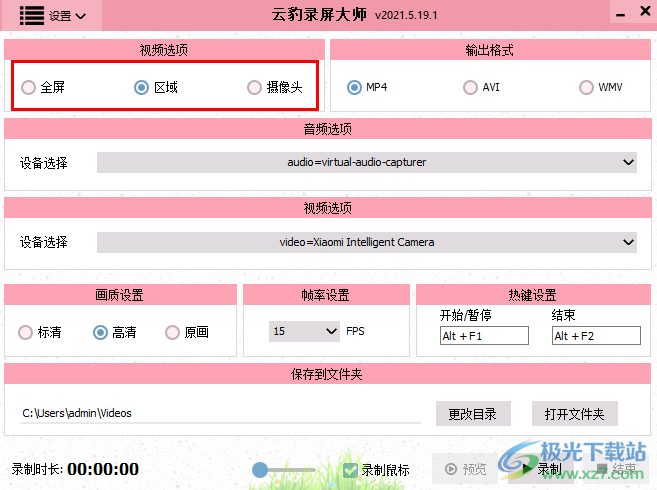Screen dimensions: 657x490
Task: Click the save path C:\Users\admin\Videos field
Action: point(220,413)
